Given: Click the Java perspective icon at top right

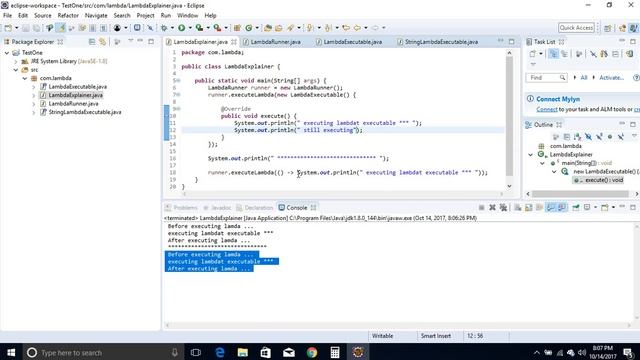Looking at the screenshot, I should pyautogui.click(x=633, y=28).
